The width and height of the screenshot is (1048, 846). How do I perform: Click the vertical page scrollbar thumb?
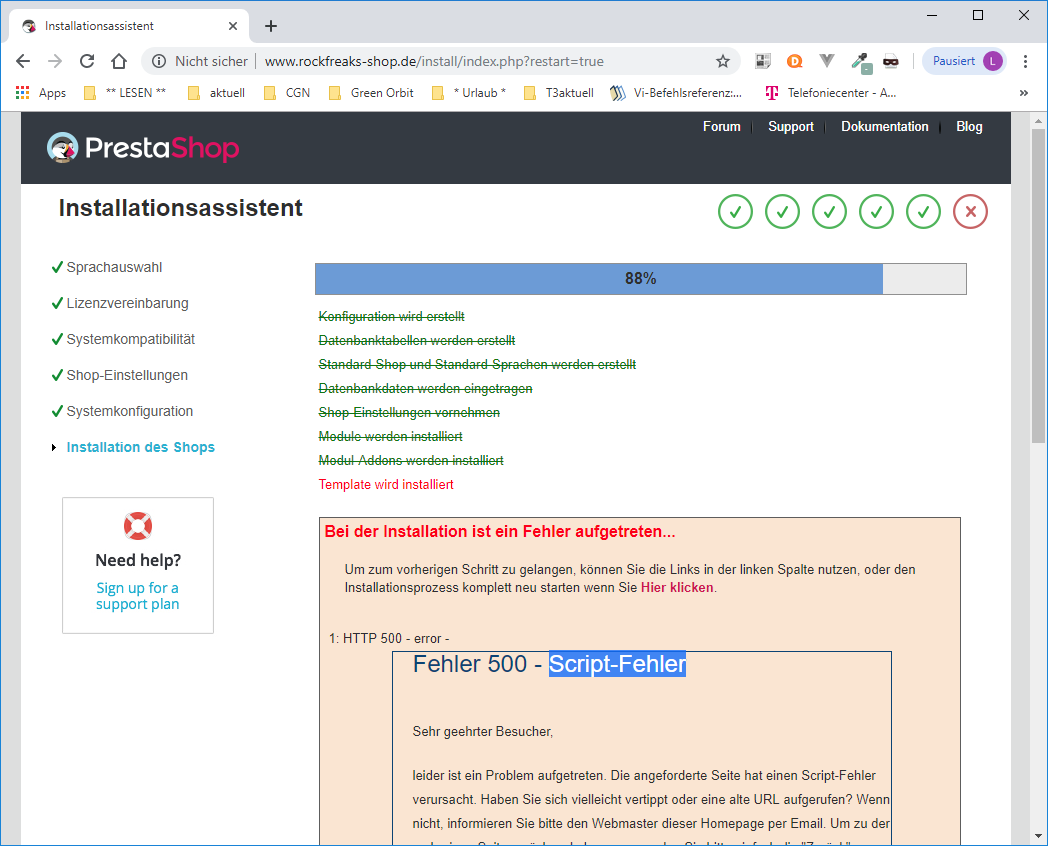point(1038,286)
